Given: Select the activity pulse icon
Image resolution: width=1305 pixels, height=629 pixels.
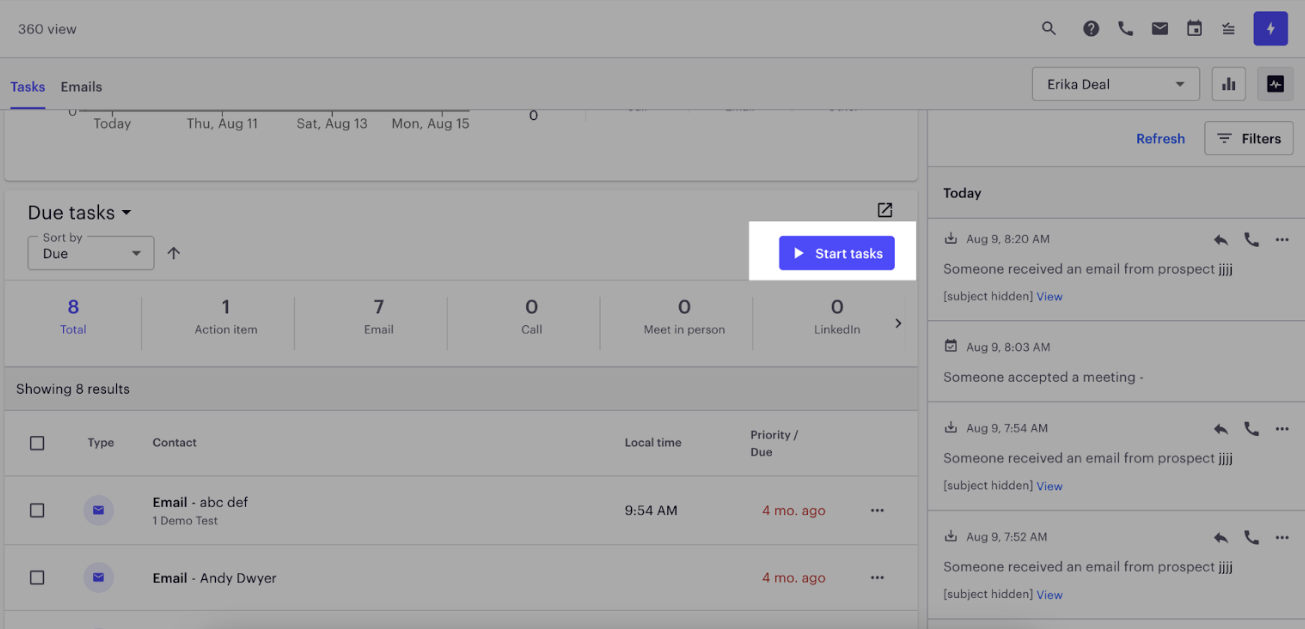Looking at the screenshot, I should 1275,84.
